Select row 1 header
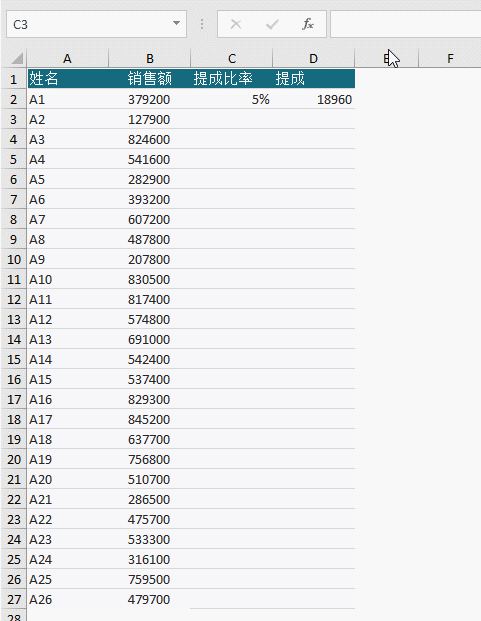The width and height of the screenshot is (481, 621). (x=13, y=79)
